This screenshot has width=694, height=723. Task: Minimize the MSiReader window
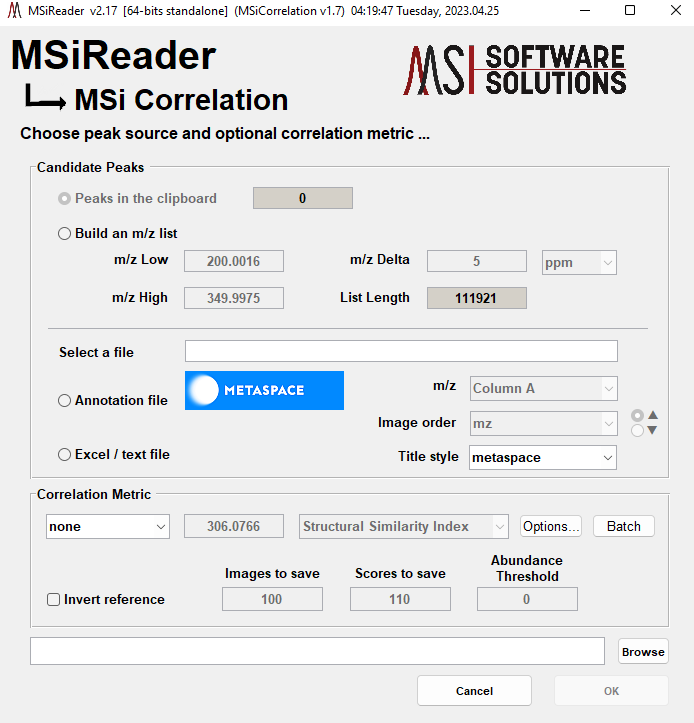tap(585, 11)
